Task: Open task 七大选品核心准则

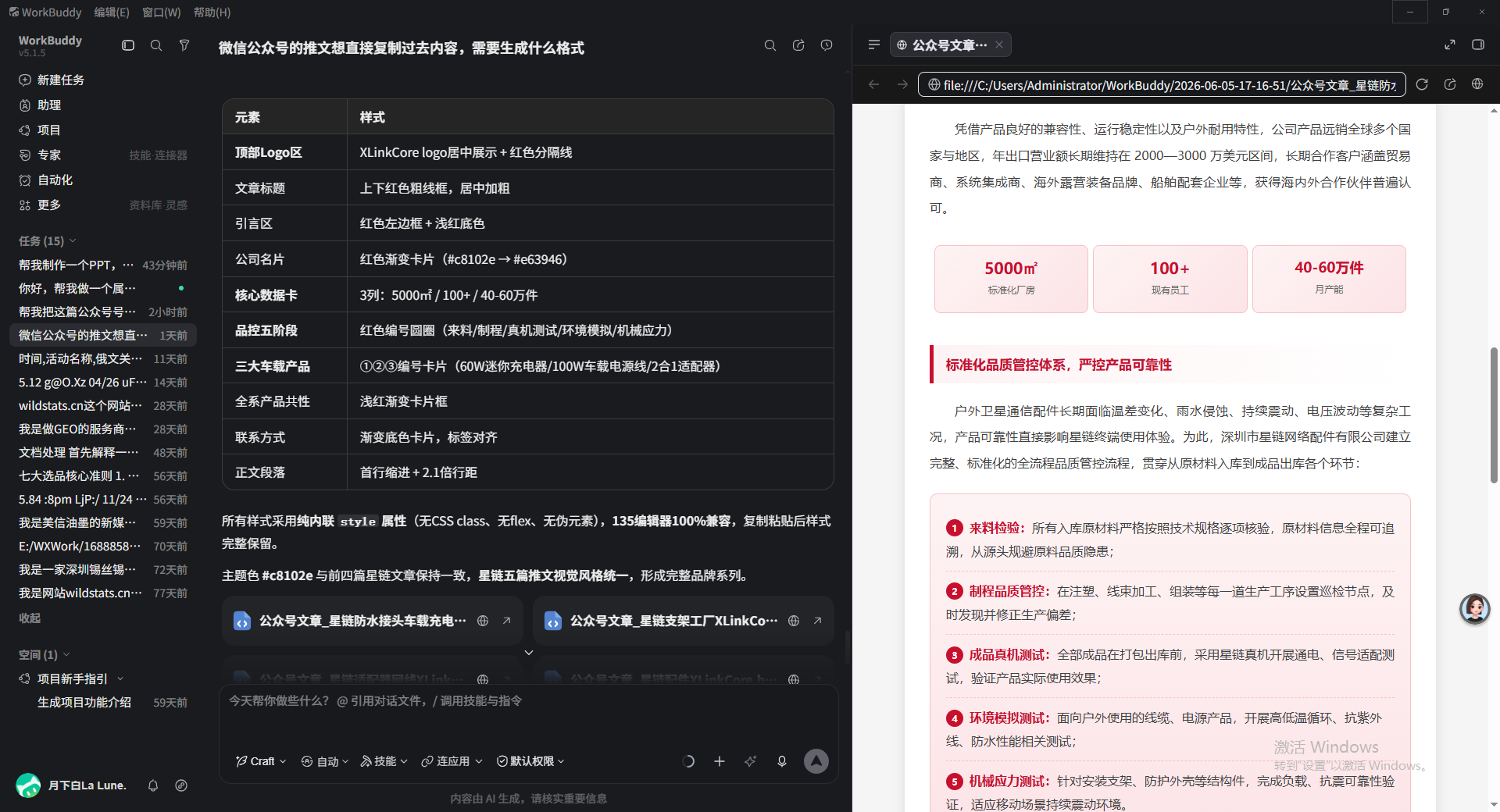Action: tap(103, 476)
